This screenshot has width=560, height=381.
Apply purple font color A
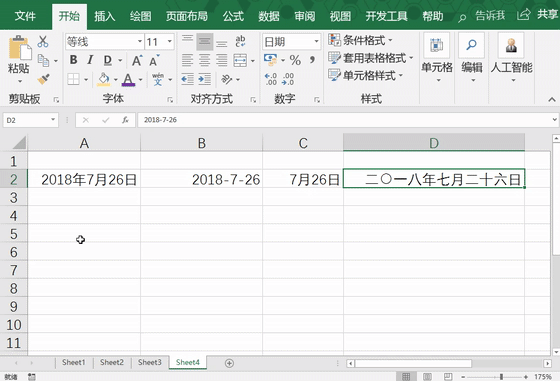[129, 79]
